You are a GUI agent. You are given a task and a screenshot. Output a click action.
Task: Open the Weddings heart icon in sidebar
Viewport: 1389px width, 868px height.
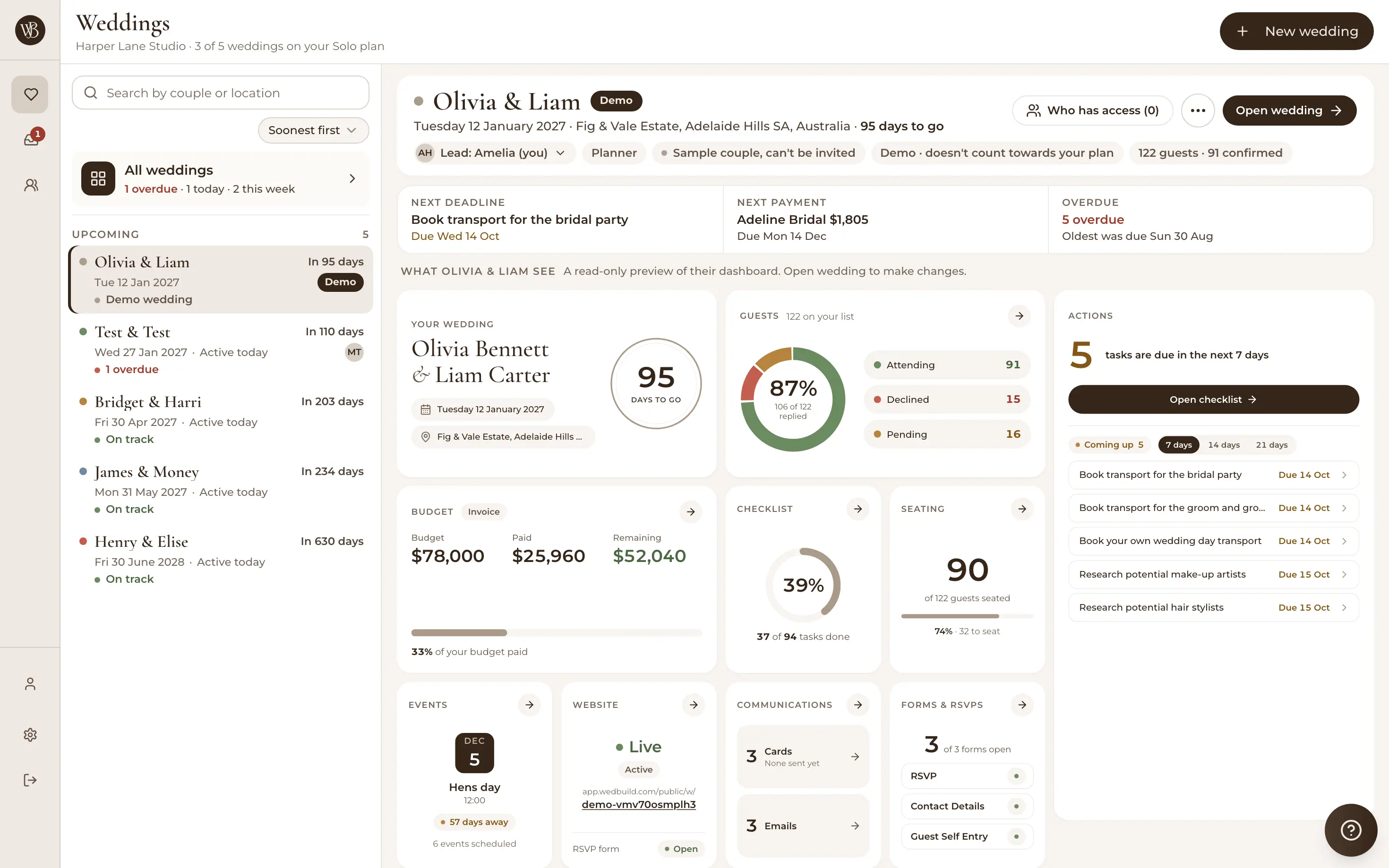[x=30, y=94]
